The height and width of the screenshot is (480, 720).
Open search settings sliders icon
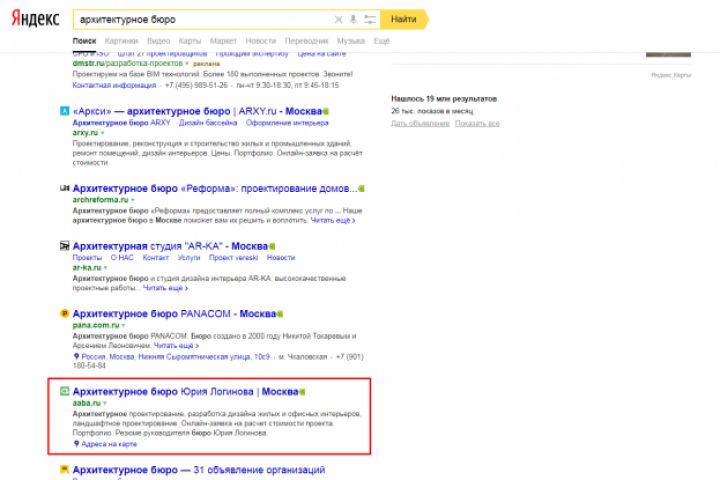(370, 19)
